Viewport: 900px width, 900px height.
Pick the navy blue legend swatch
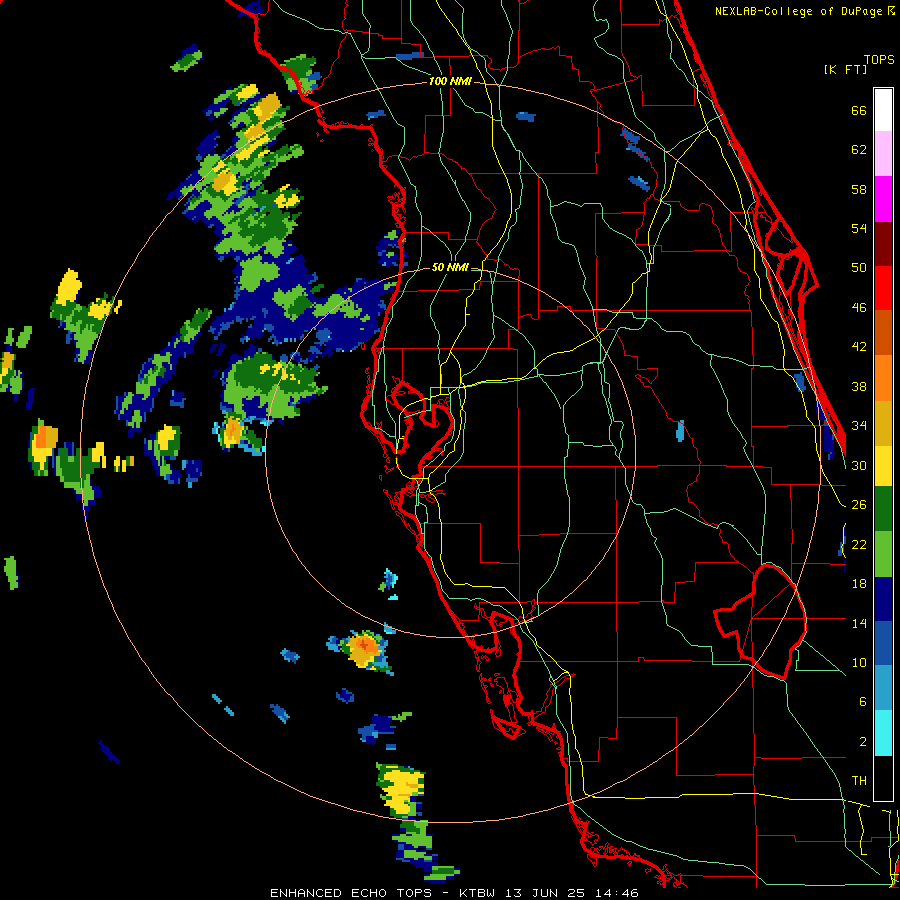[x=883, y=599]
